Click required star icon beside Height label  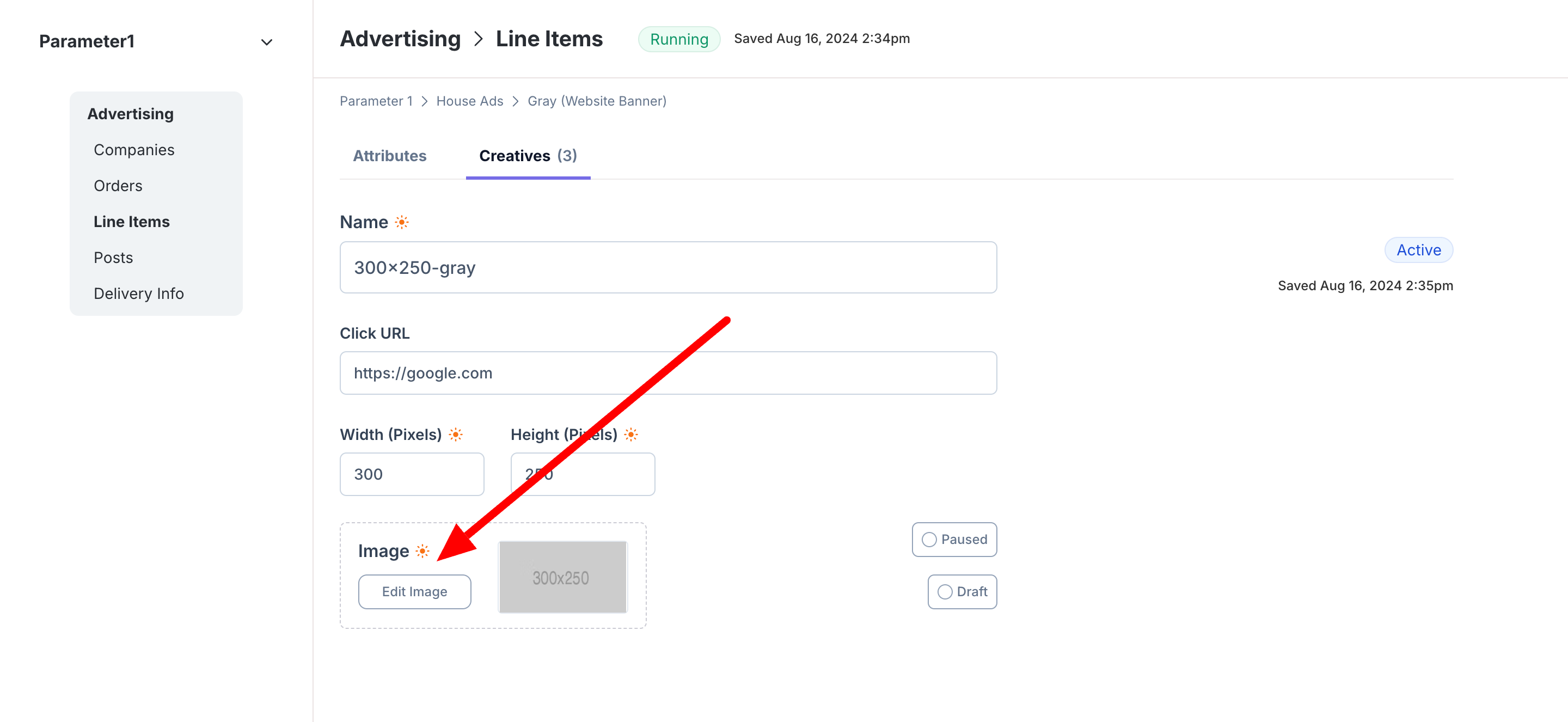tap(631, 434)
